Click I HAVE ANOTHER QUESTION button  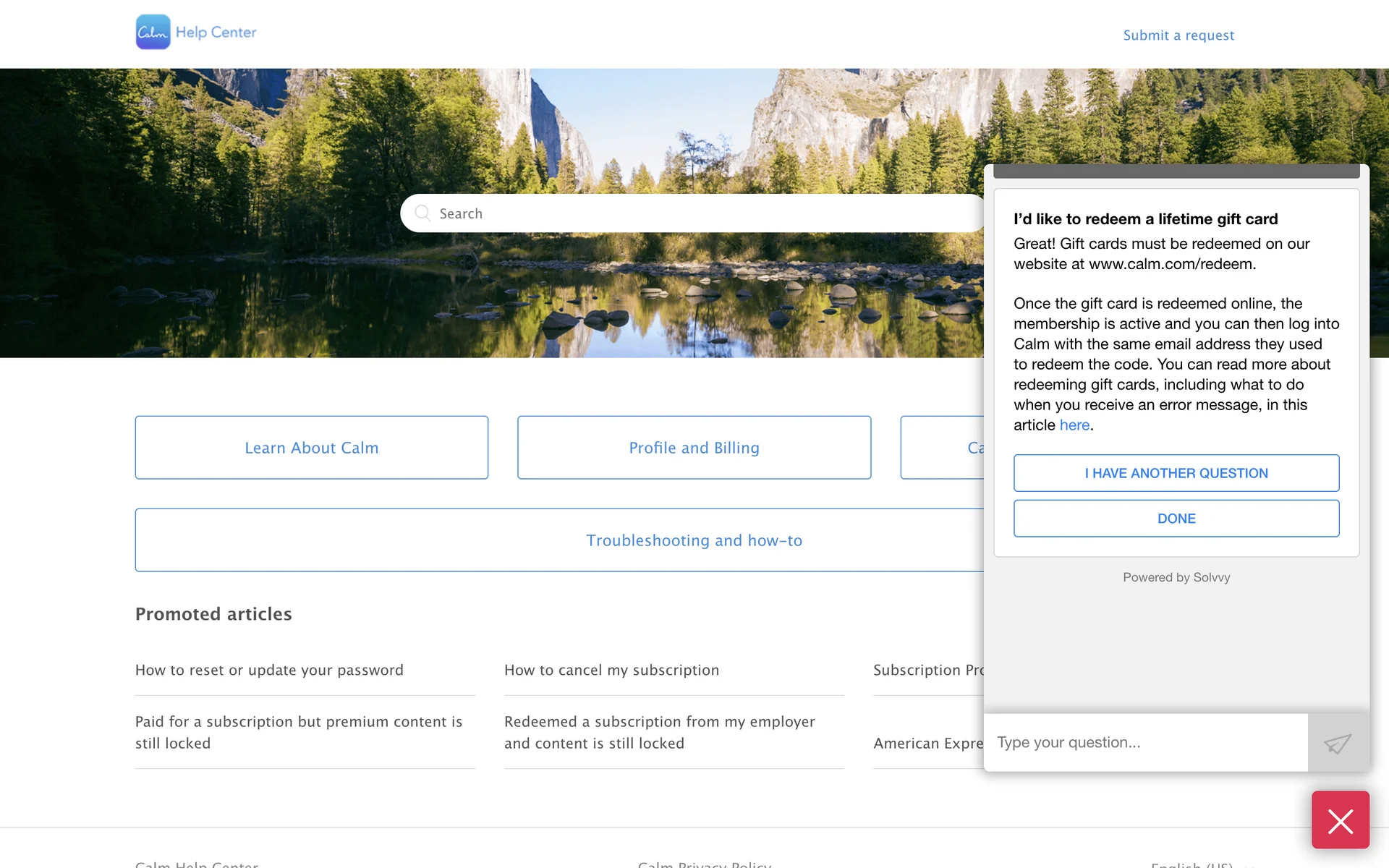1176,473
